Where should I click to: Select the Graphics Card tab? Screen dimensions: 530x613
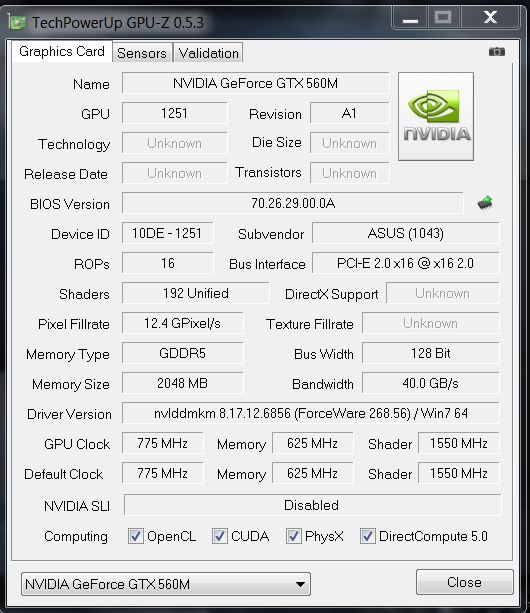pyautogui.click(x=62, y=51)
